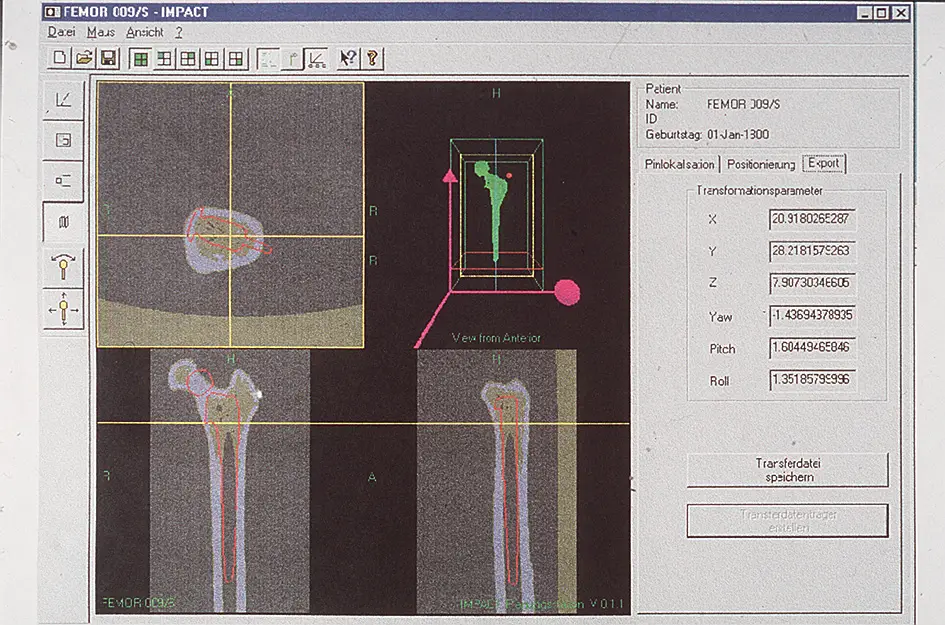Open help with the question mark icon
The width and height of the screenshot is (945, 625).
click(x=372, y=58)
